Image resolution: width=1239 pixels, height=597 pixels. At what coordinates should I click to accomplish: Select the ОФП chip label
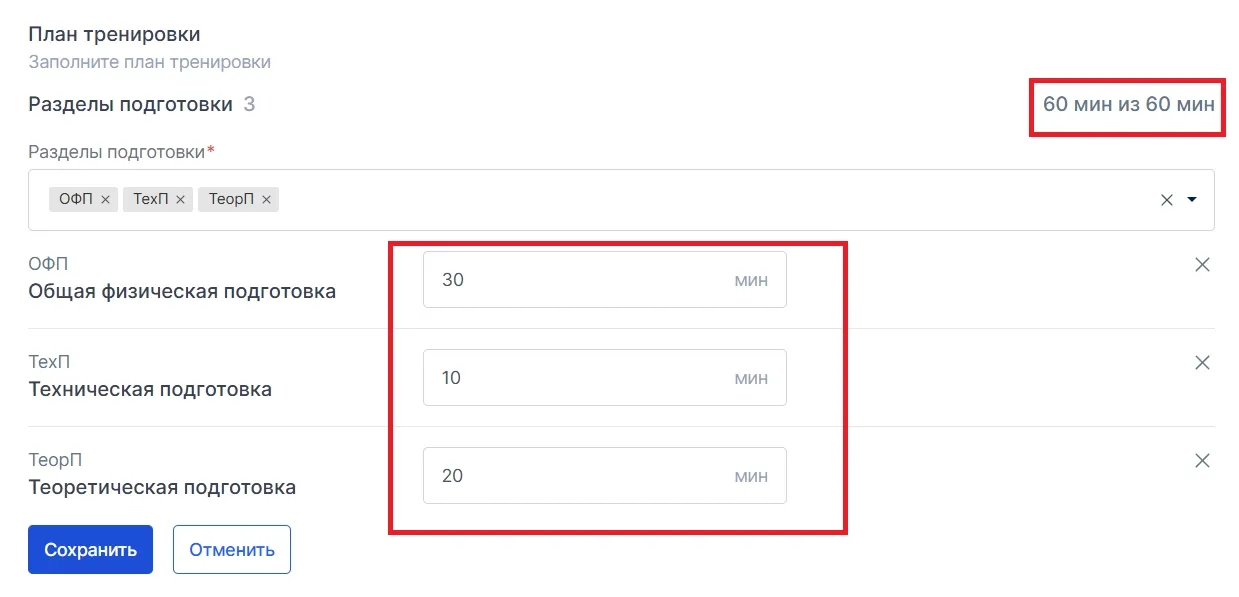click(76, 199)
